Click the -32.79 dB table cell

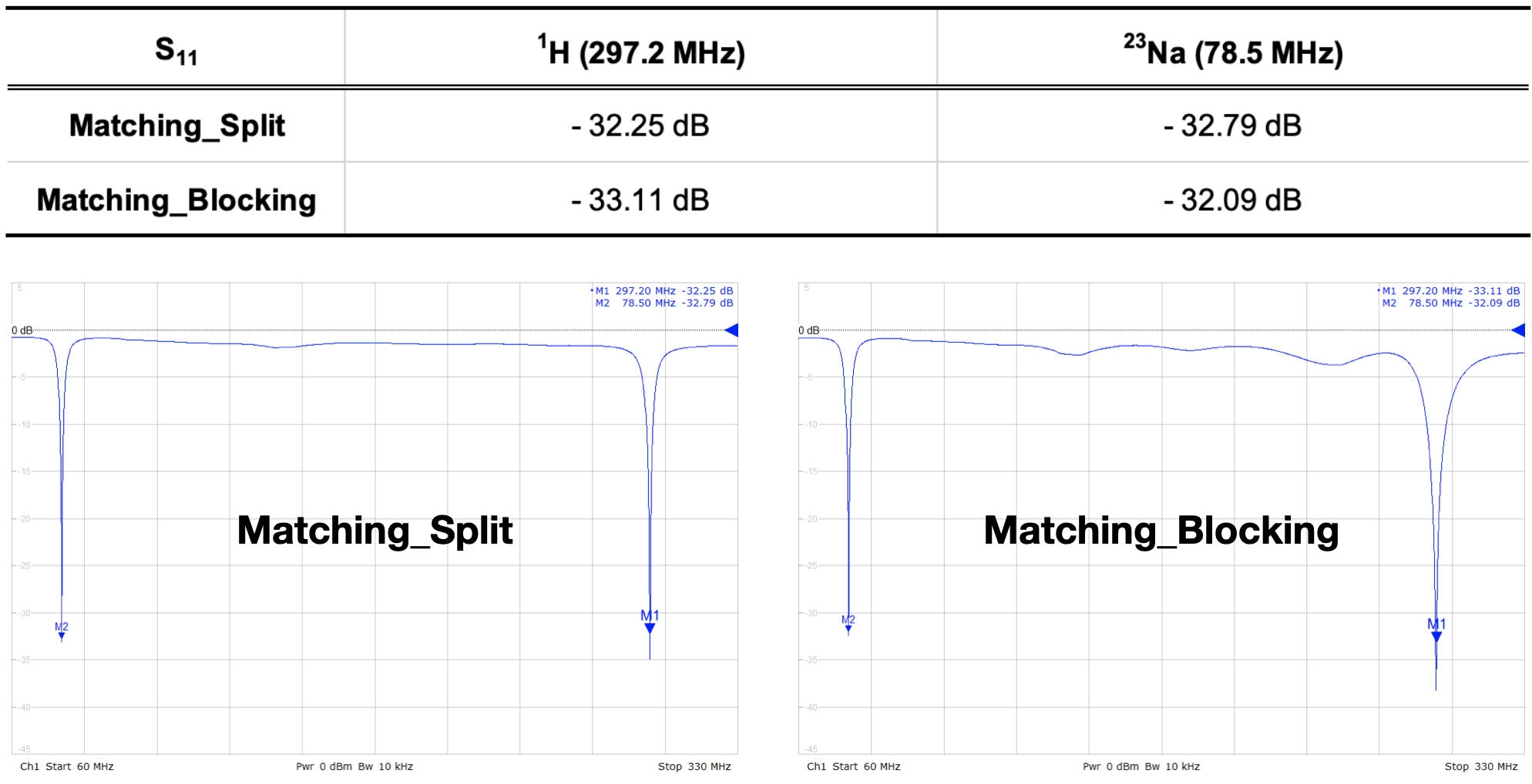[x=1232, y=126]
